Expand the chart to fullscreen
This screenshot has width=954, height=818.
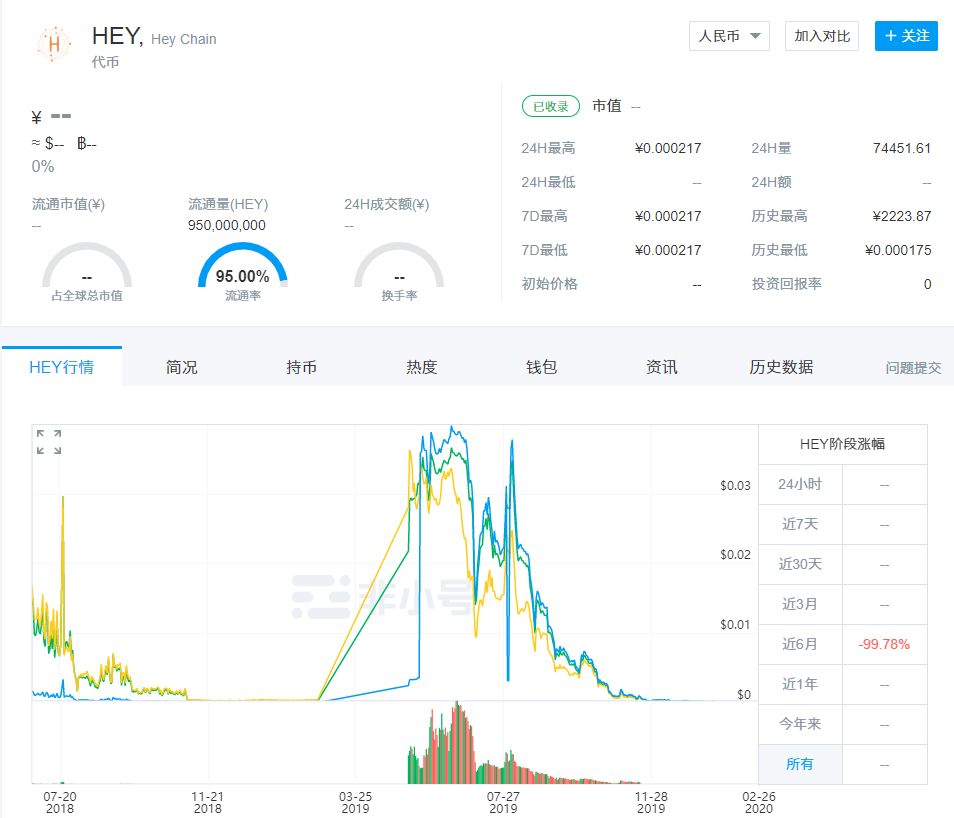(49, 442)
